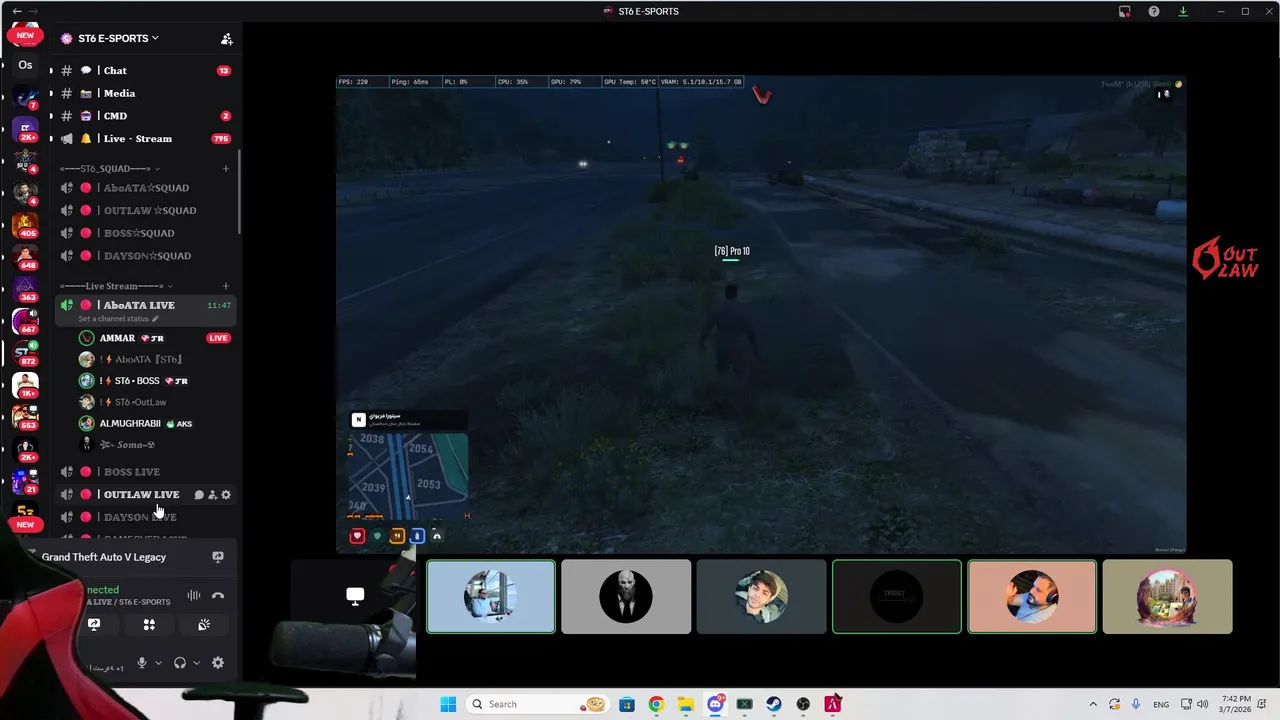Open the server icon with 667 badge
1280x720 pixels.
click(x=25, y=321)
